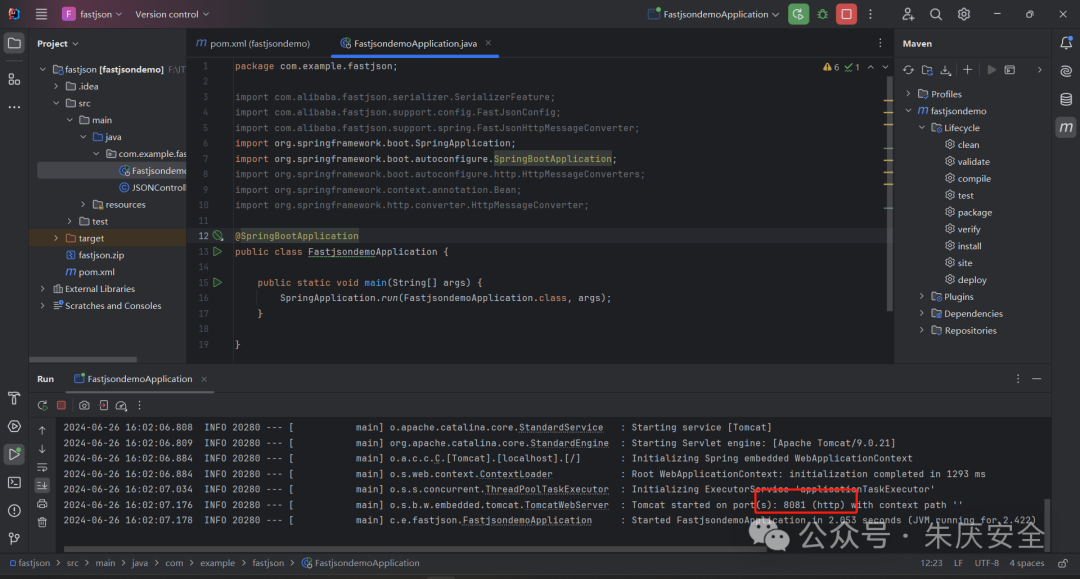Screen dimensions: 1080x579
Task: Open the Notifications bell
Action: click(1066, 43)
